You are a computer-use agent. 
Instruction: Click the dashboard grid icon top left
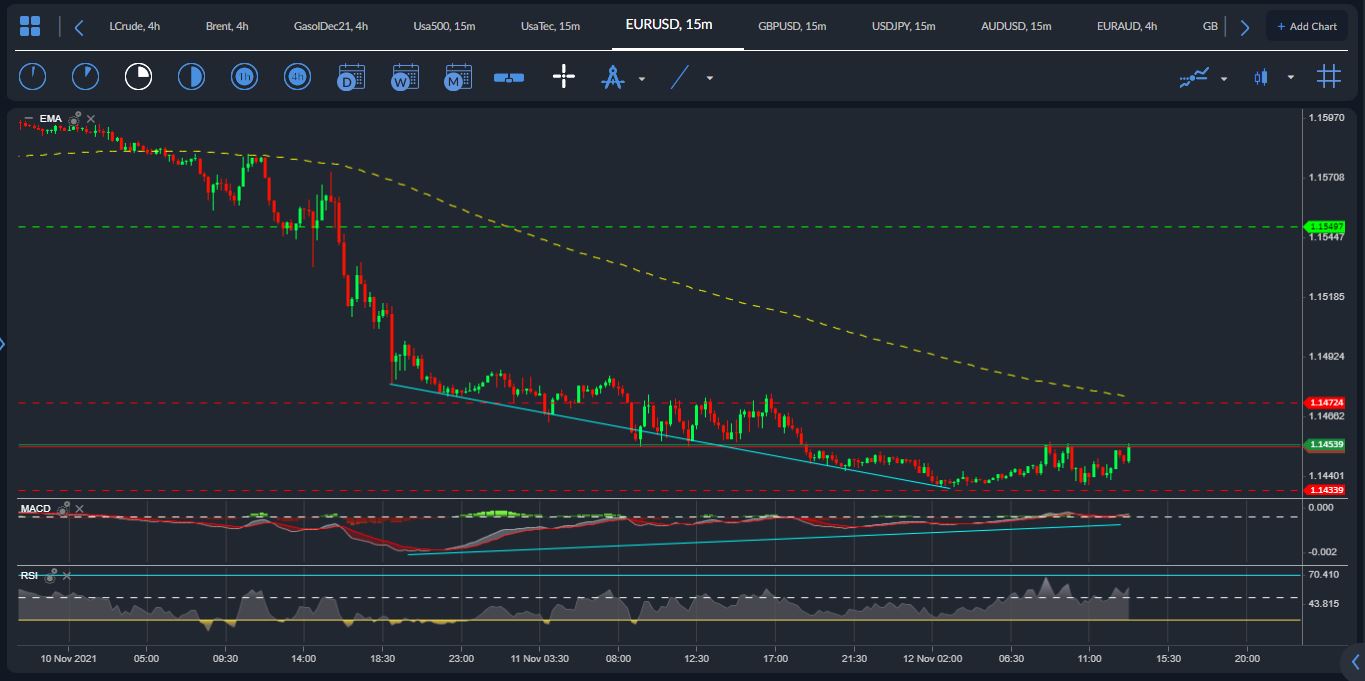30,25
